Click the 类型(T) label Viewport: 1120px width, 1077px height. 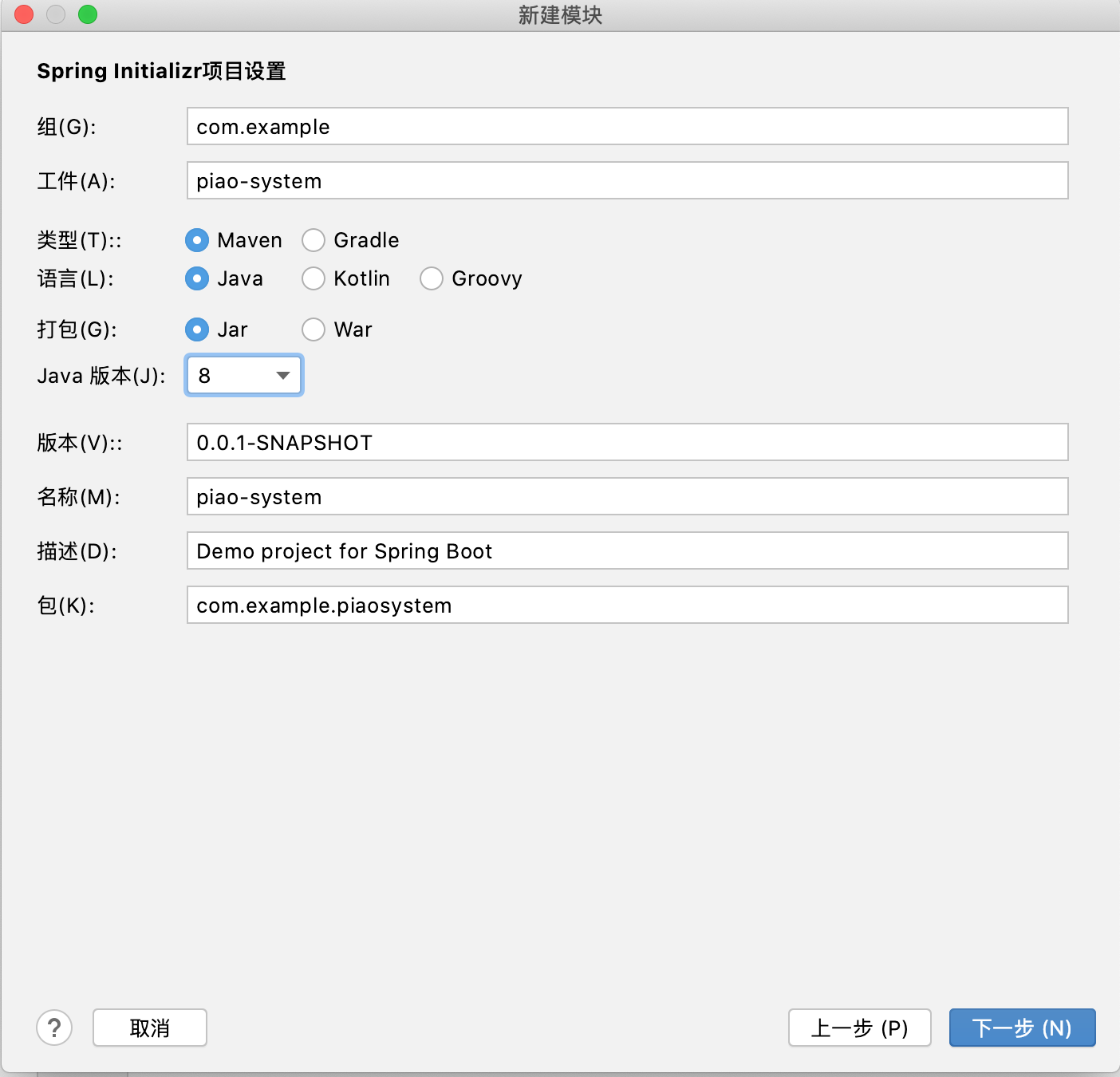(79, 240)
